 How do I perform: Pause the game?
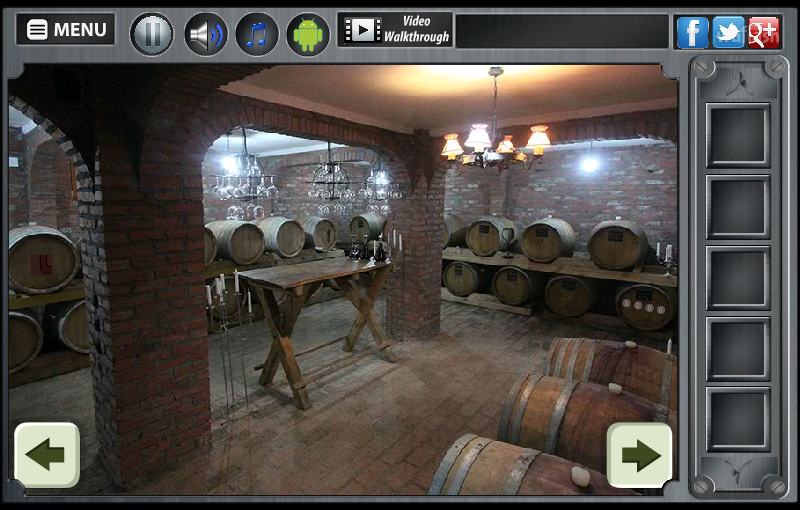pyautogui.click(x=152, y=34)
